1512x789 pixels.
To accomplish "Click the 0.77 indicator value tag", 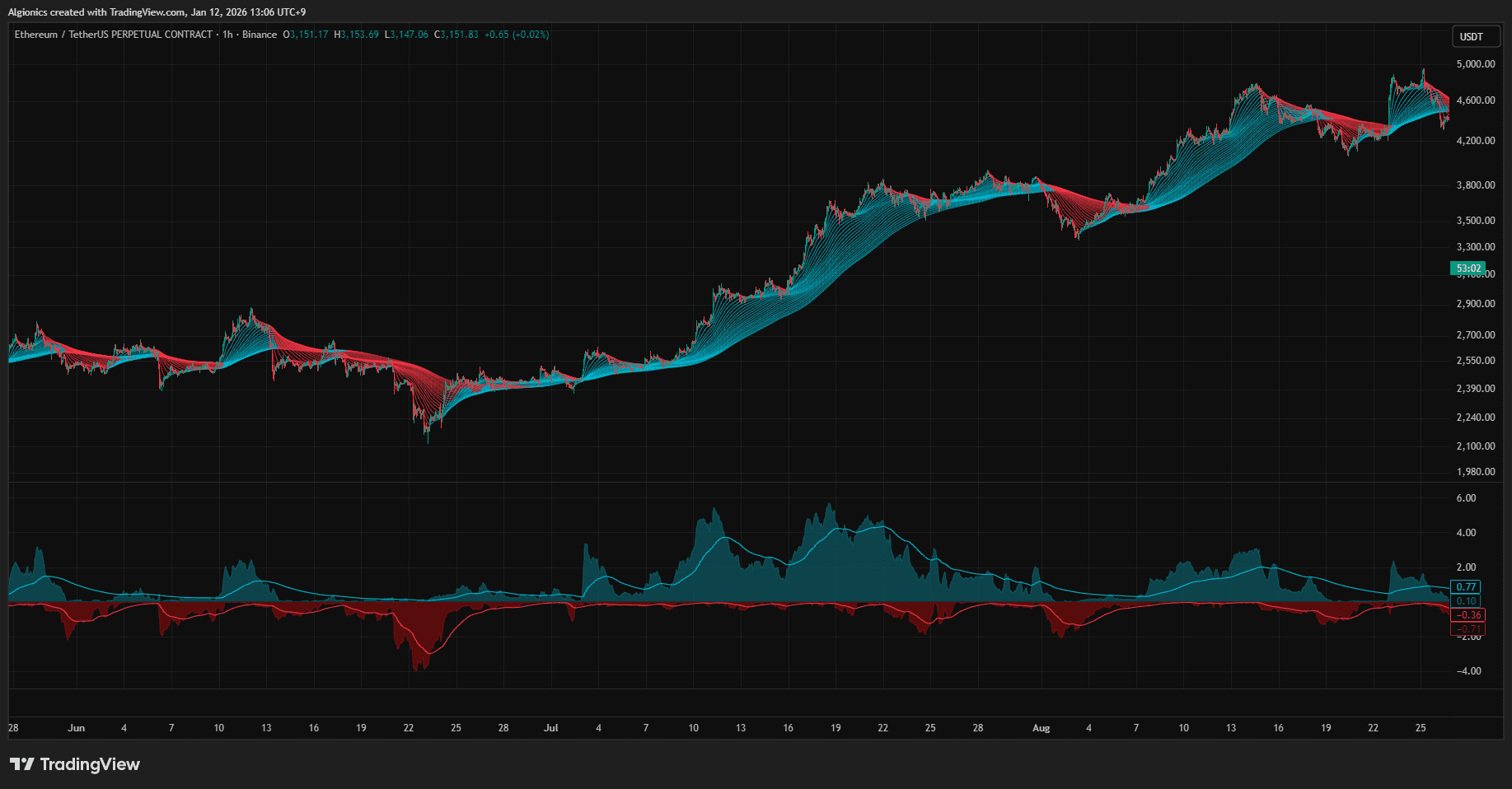I will pos(1466,587).
